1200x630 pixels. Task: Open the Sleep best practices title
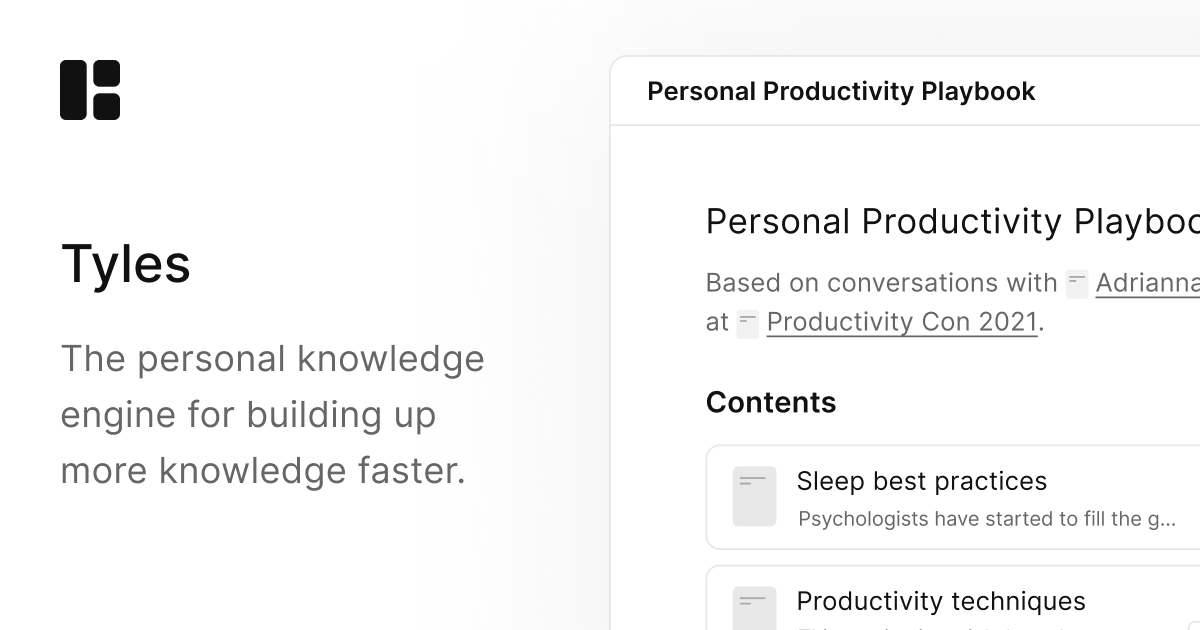pyautogui.click(x=921, y=481)
